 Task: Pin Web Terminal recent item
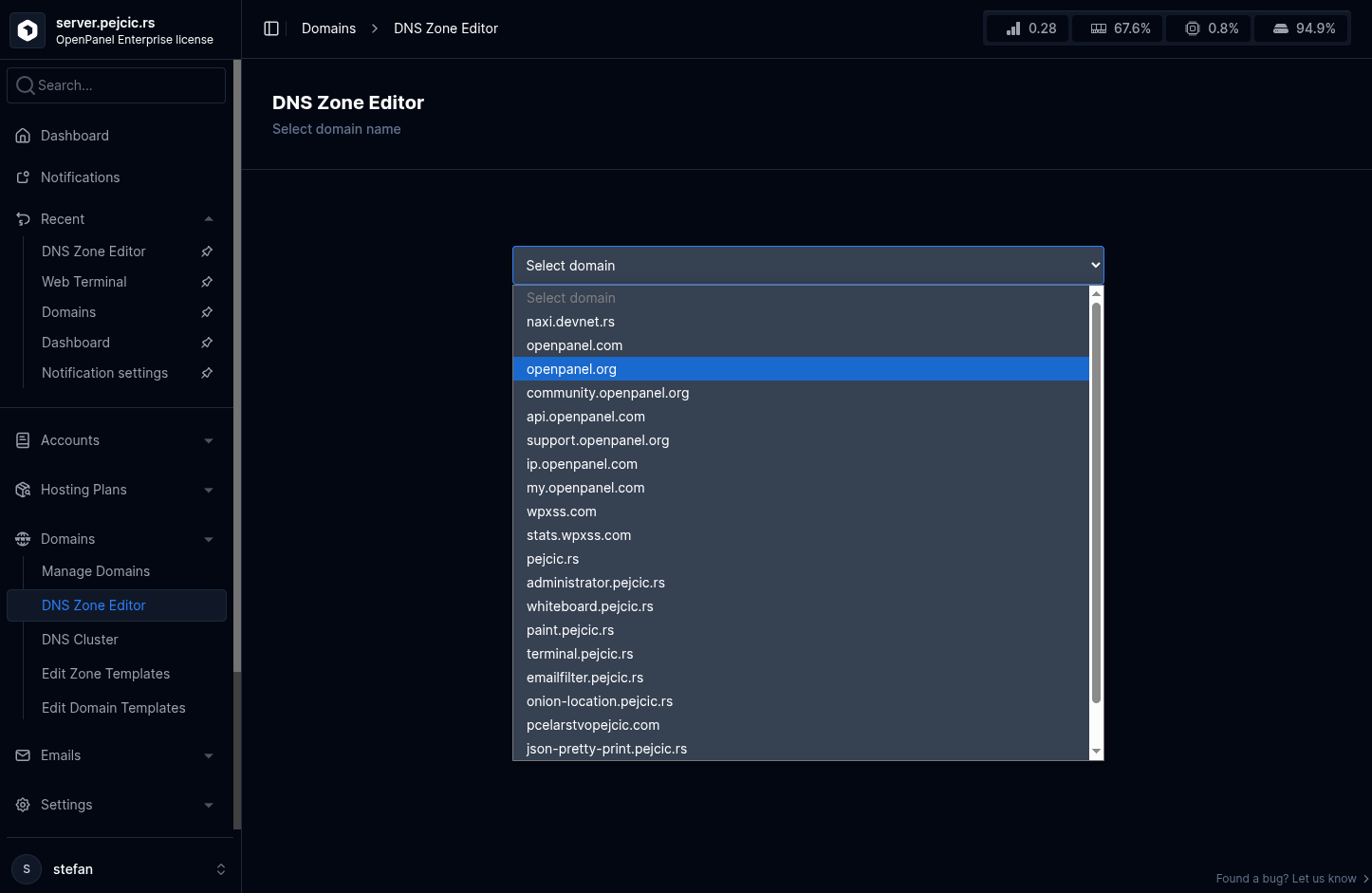point(207,282)
